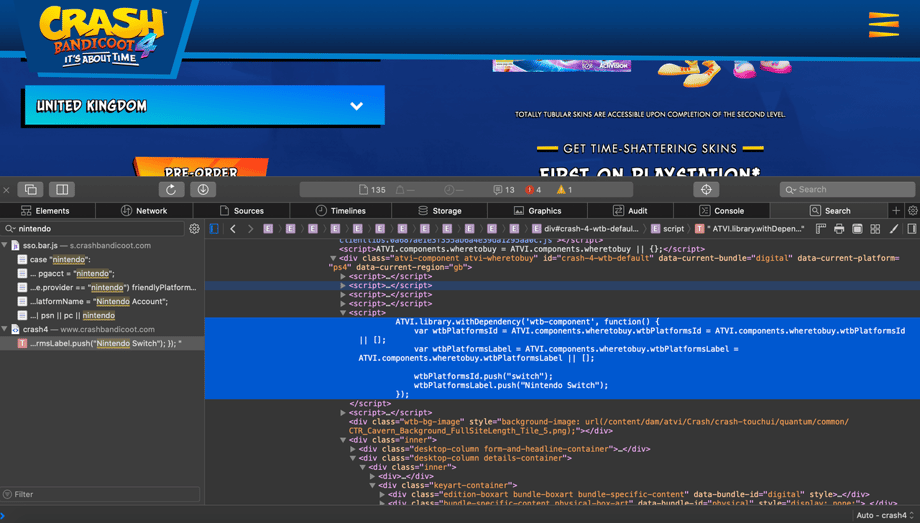Click the print styles printer icon
The image size is (920, 523).
839,229
